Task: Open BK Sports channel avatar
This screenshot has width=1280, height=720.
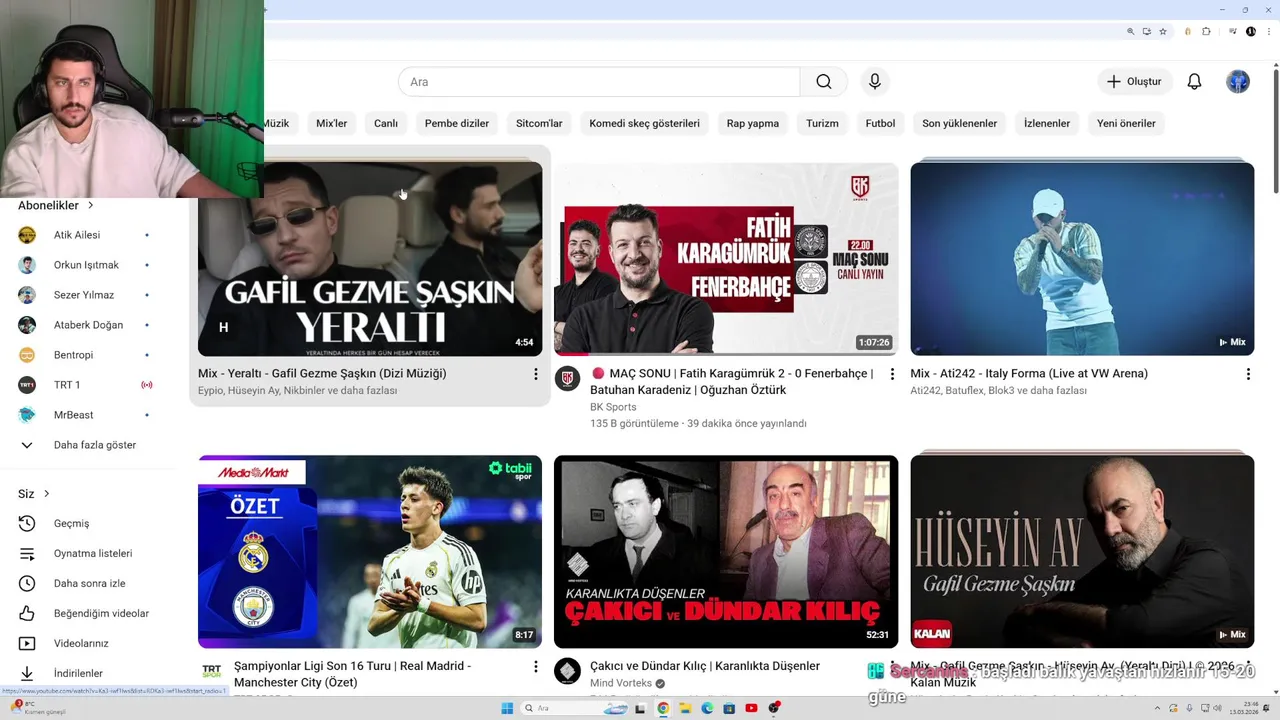Action: pos(567,378)
